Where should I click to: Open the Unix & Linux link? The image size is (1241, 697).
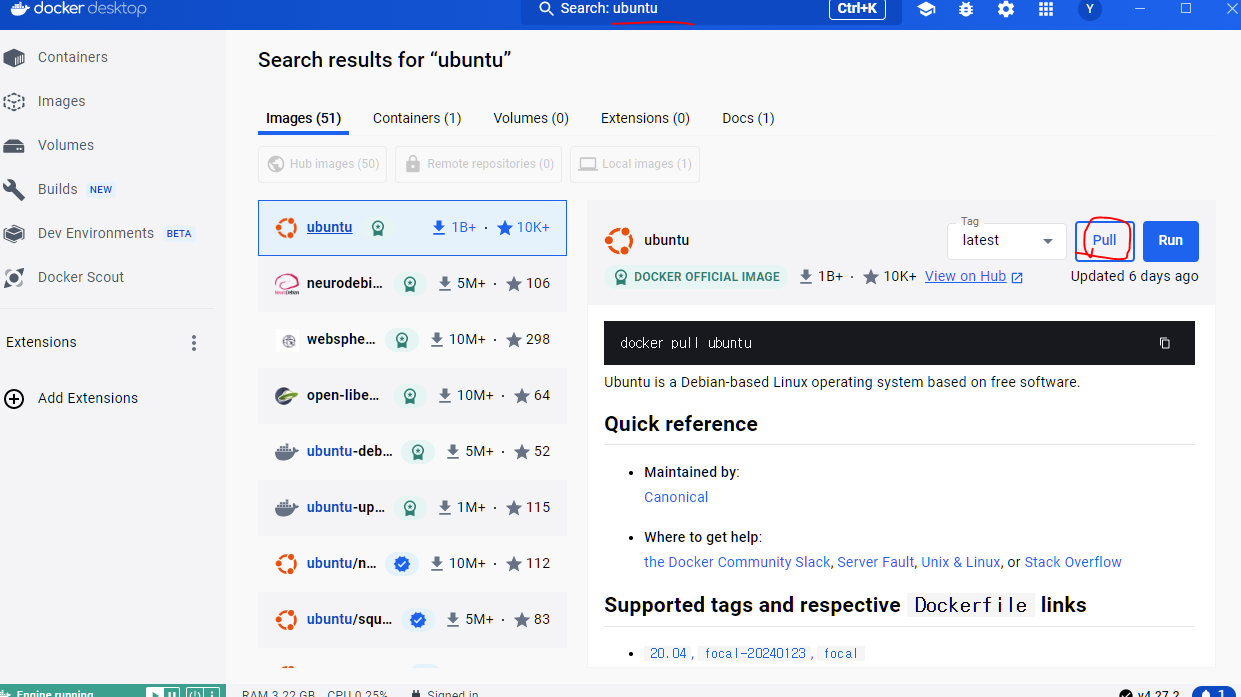pos(961,563)
